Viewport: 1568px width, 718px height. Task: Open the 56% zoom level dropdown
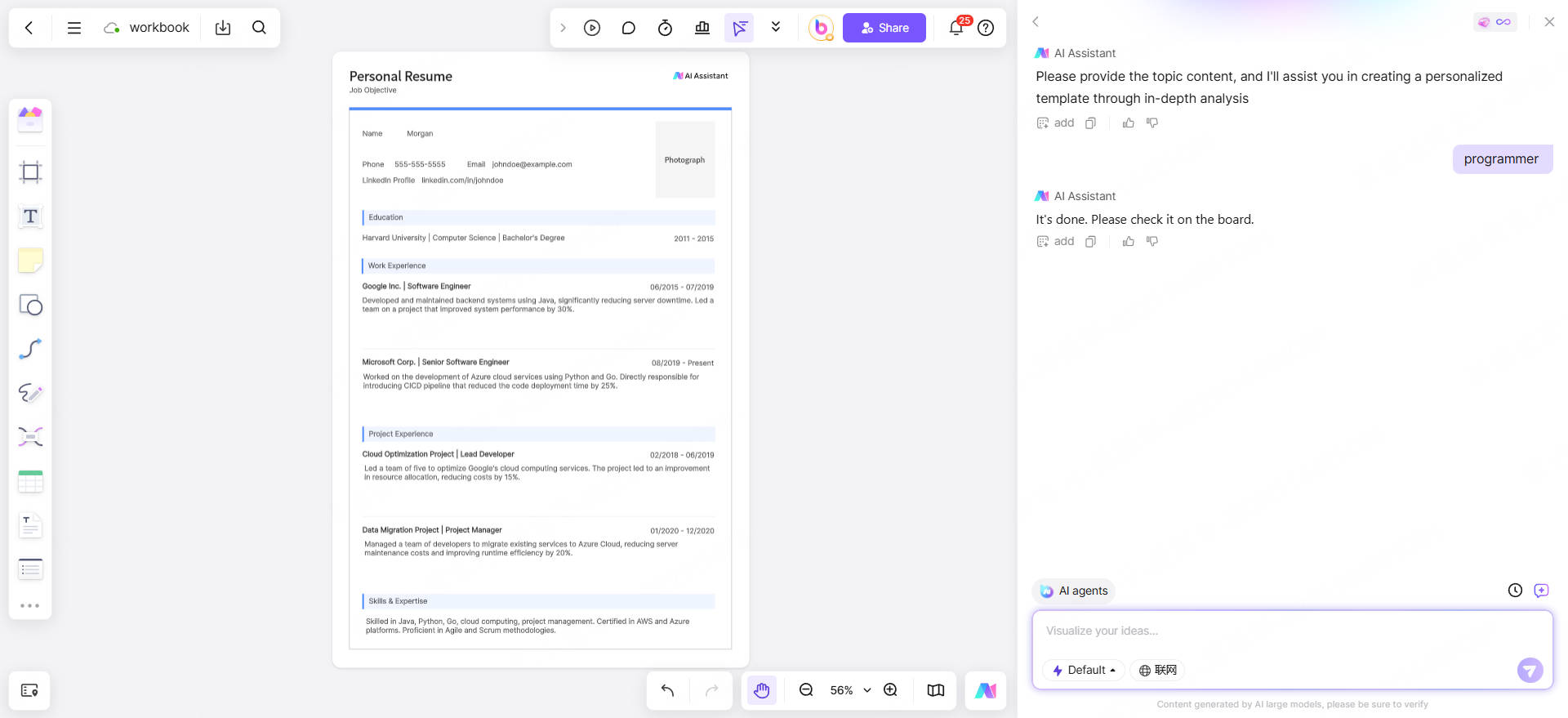click(x=850, y=690)
